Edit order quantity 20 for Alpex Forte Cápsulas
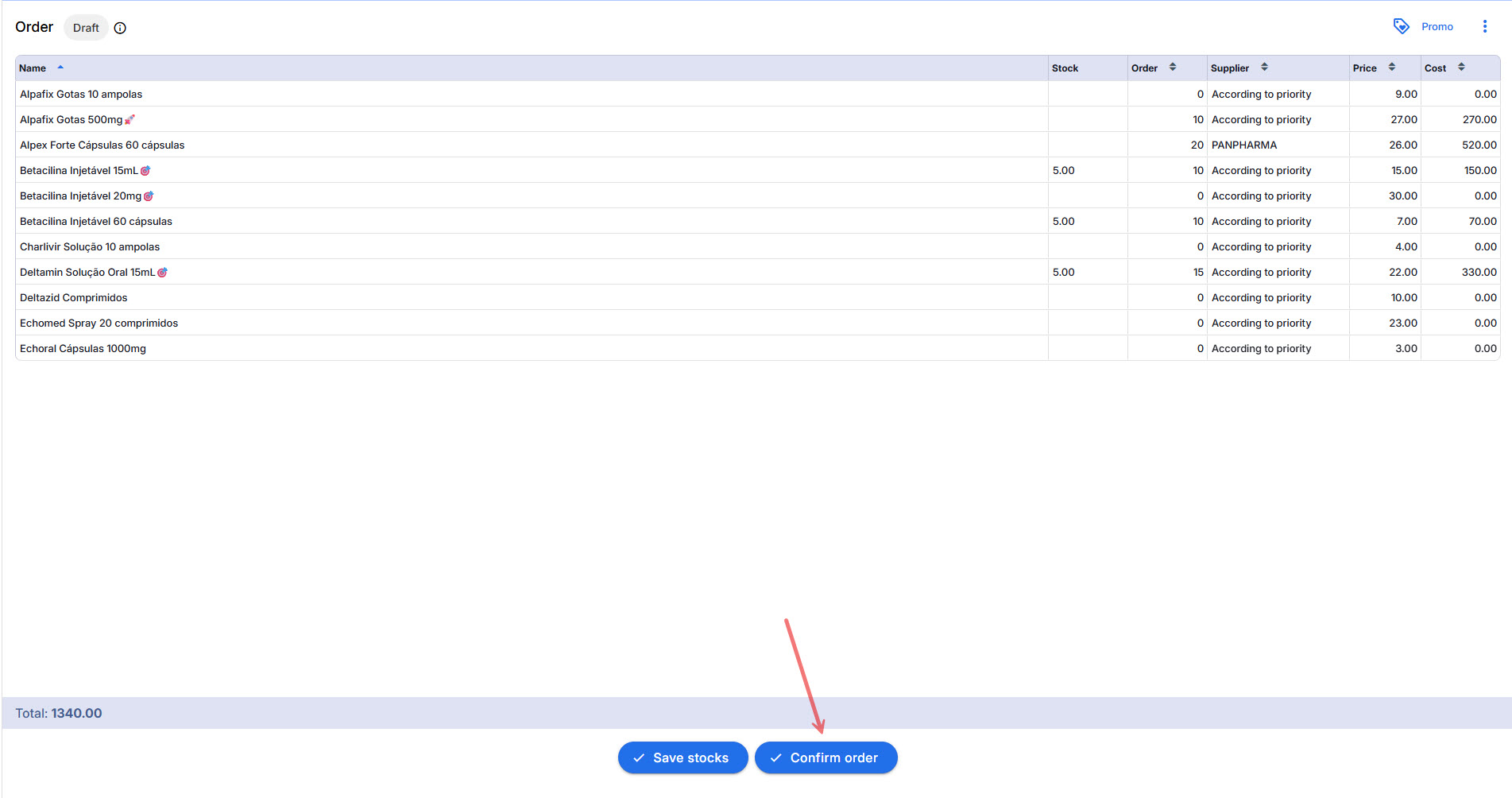 (x=1167, y=145)
